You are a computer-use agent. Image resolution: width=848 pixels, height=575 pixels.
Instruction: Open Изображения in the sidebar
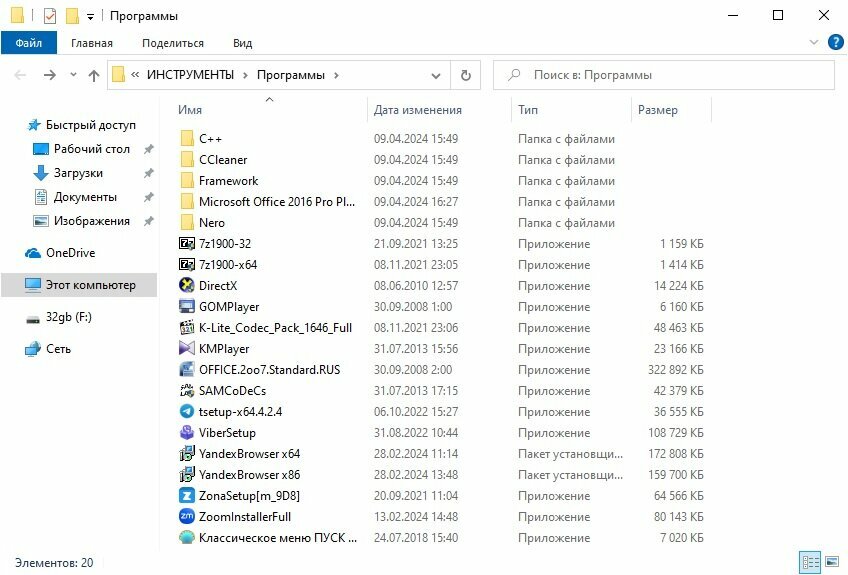tap(91, 221)
